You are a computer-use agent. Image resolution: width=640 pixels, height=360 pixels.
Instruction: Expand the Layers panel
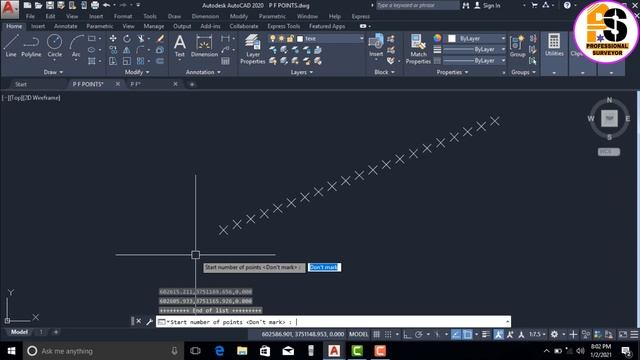point(302,72)
